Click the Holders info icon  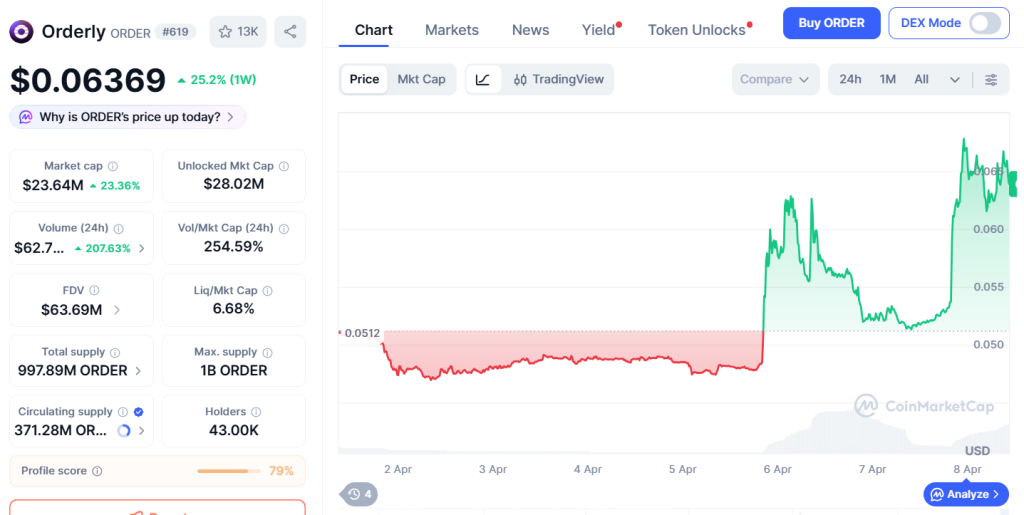click(256, 412)
